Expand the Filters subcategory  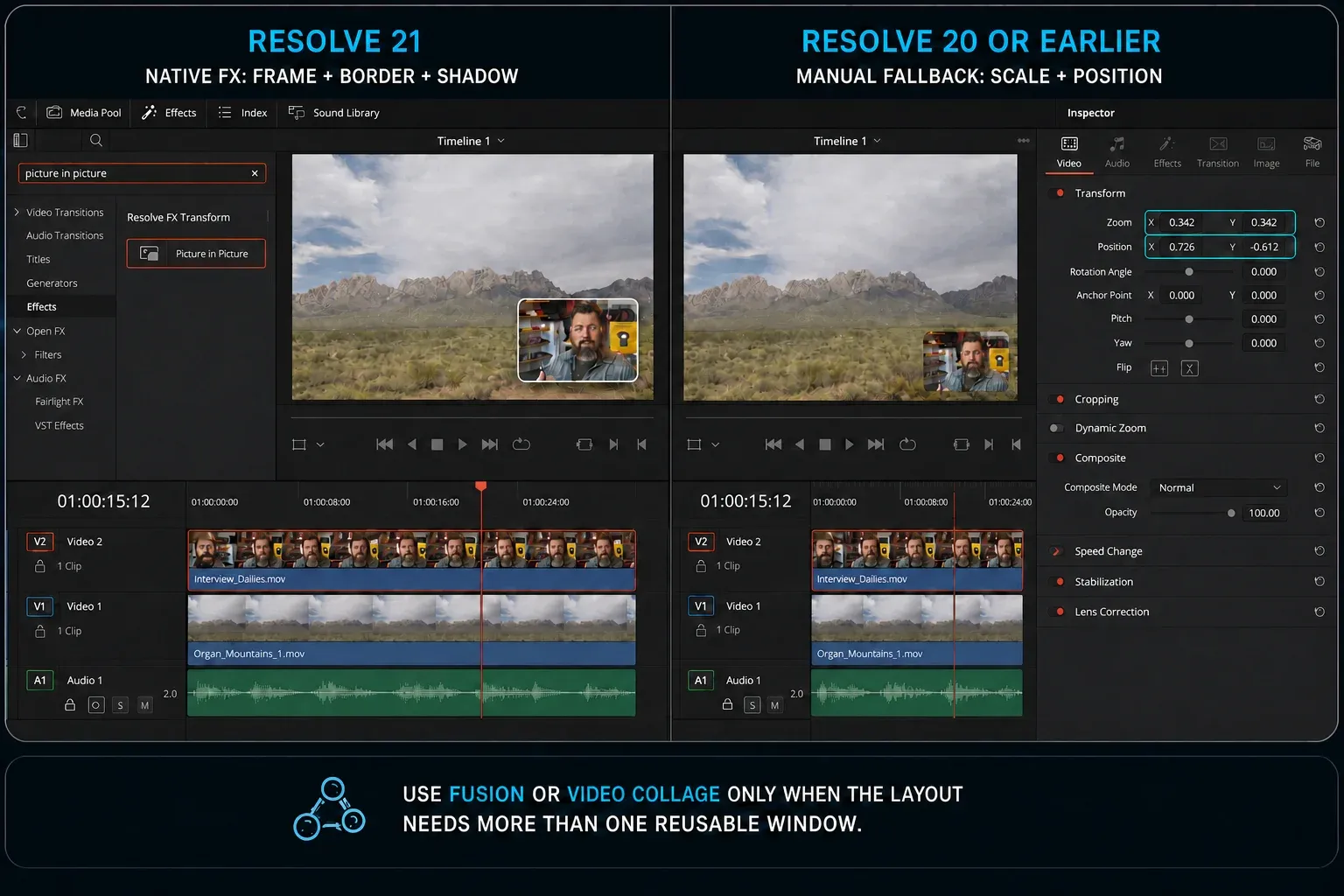pyautogui.click(x=24, y=354)
